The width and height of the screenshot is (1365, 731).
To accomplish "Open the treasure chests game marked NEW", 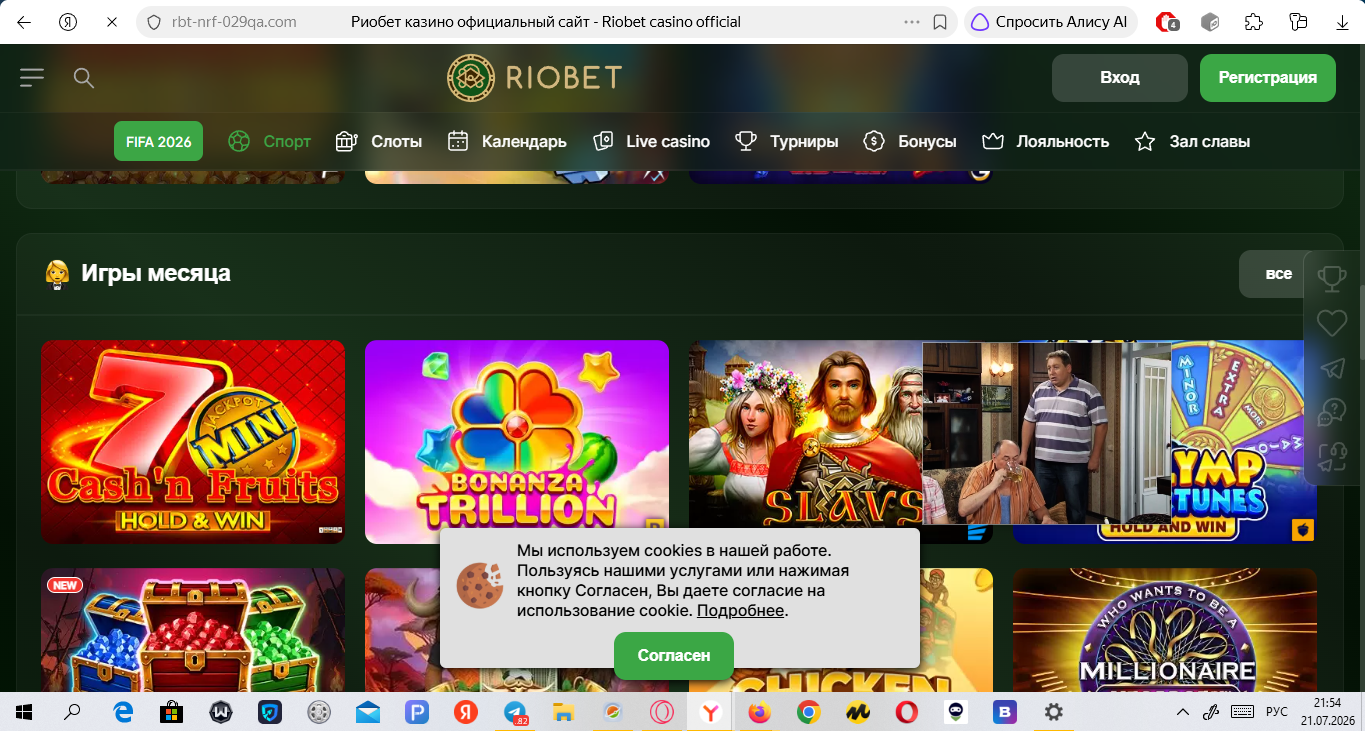I will click(x=193, y=630).
